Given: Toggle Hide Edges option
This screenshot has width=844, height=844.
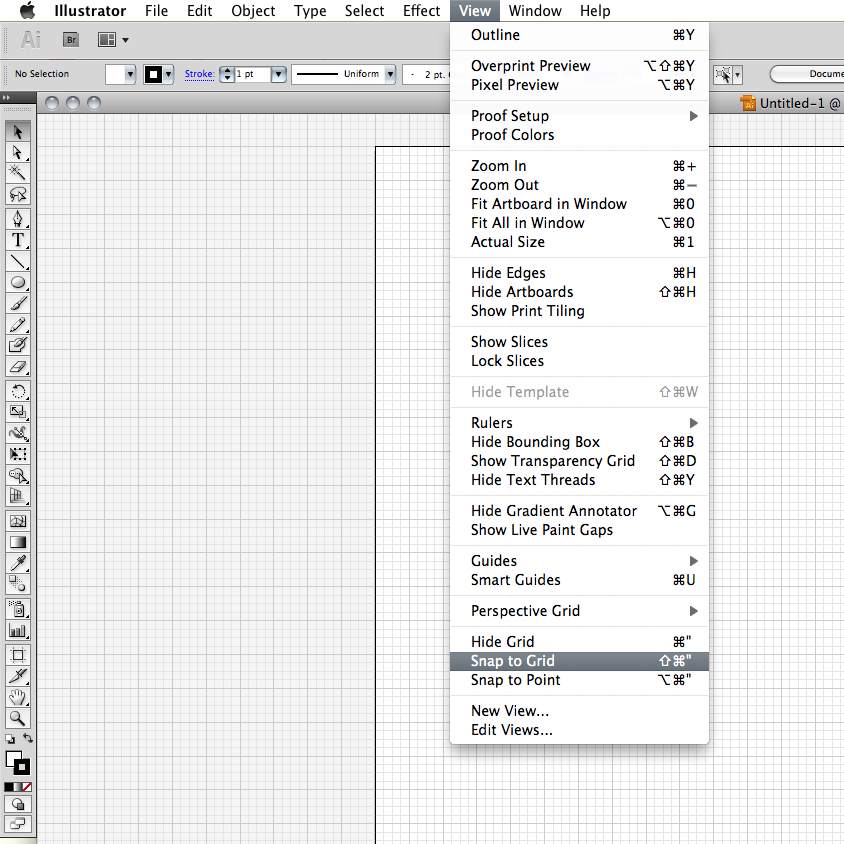Looking at the screenshot, I should 579,273.
